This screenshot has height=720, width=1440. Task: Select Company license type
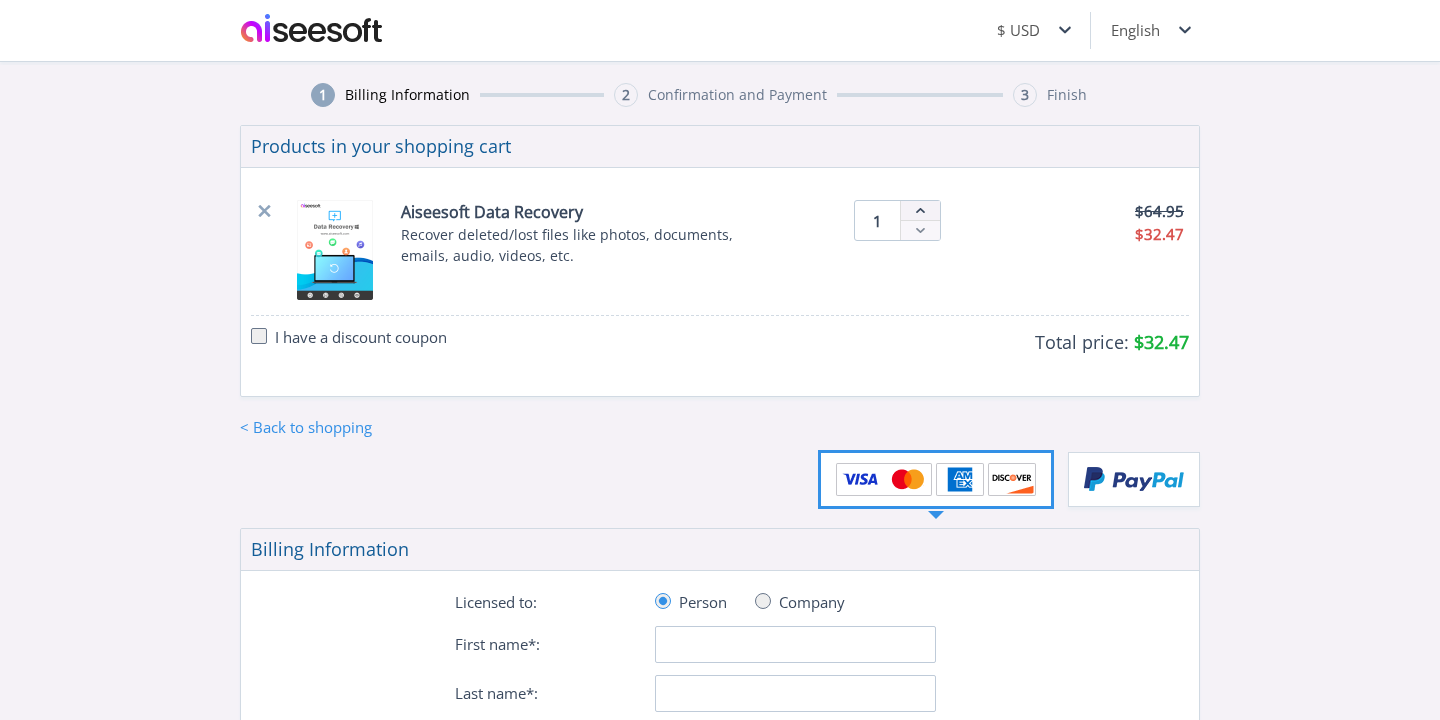pos(763,601)
